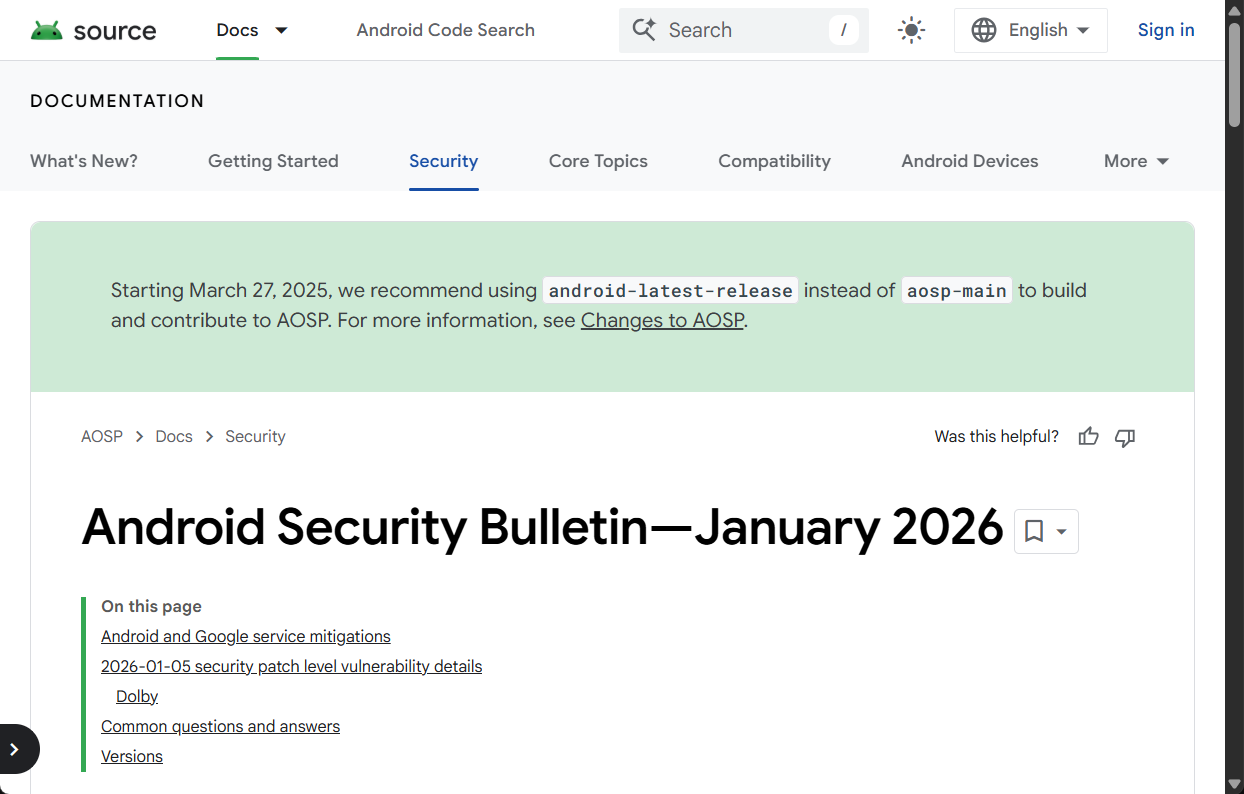Image resolution: width=1244 pixels, height=794 pixels.
Task: Open the Docs dropdown menu
Action: [252, 30]
